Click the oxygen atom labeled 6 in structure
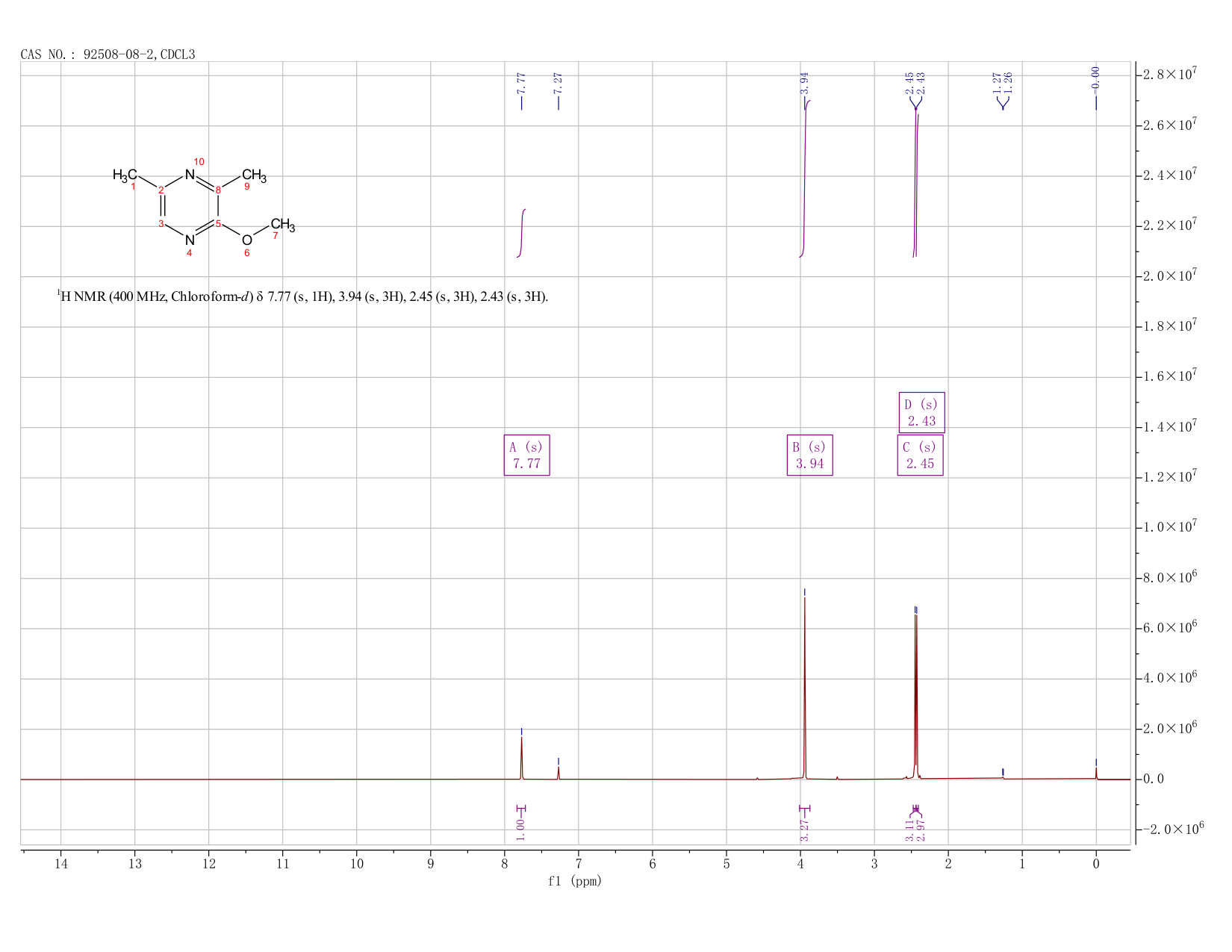1232x952 pixels. (x=247, y=240)
